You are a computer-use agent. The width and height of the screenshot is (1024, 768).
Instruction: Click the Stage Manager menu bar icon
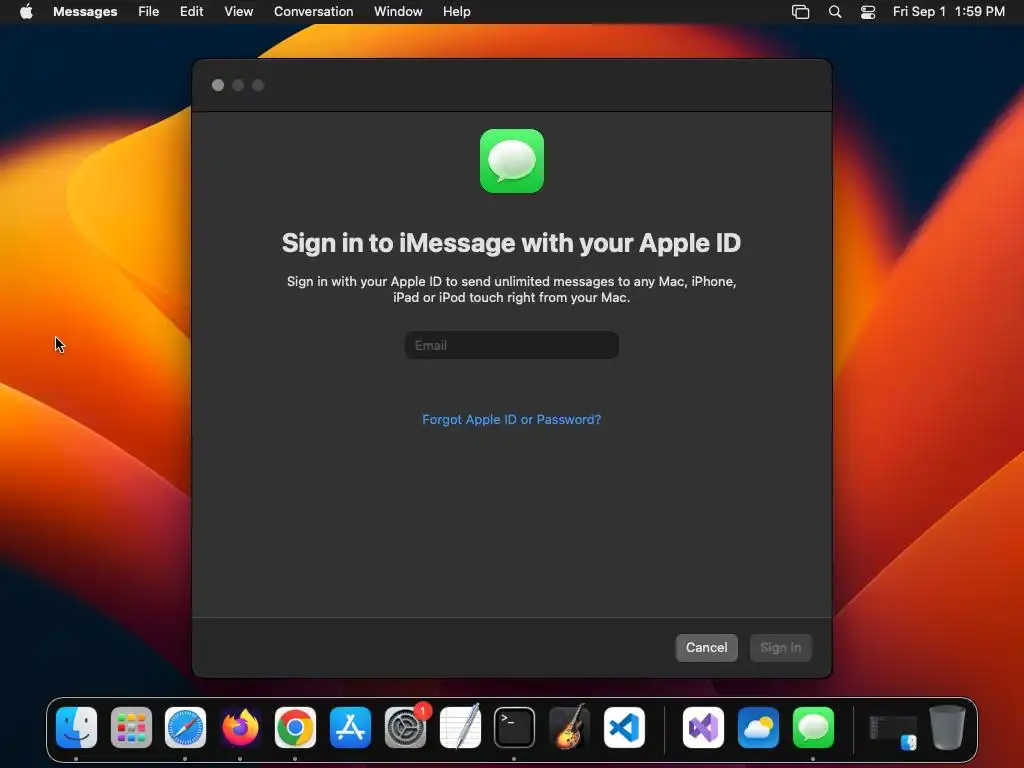(801, 12)
